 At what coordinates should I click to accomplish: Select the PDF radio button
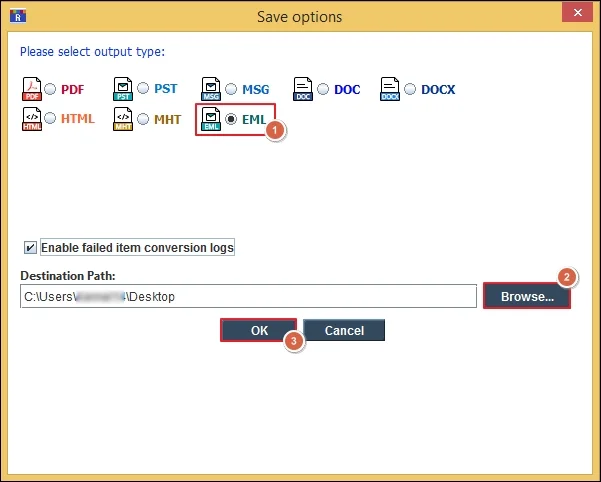click(50, 89)
